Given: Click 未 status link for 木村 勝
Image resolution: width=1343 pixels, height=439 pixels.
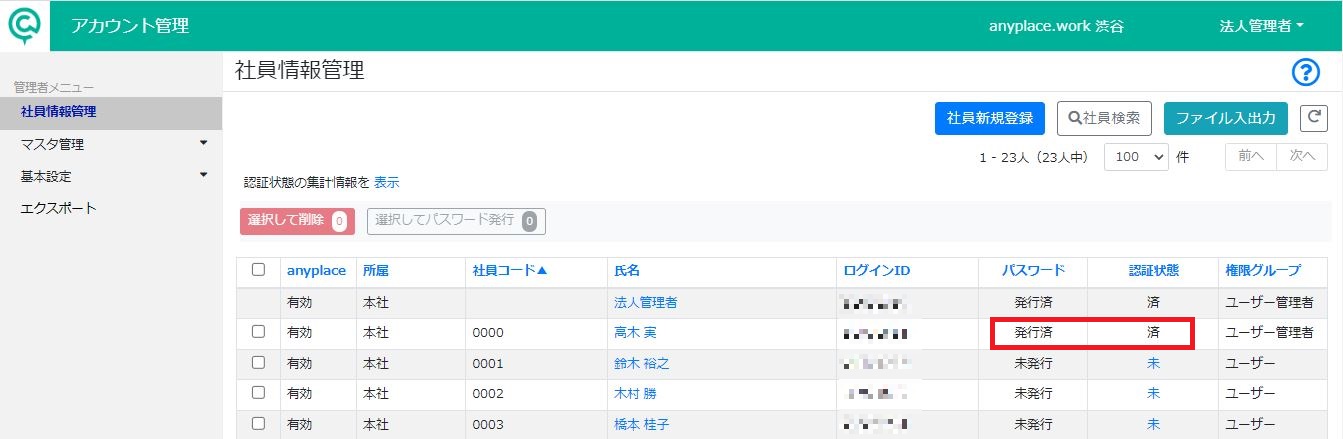Looking at the screenshot, I should (1153, 394).
